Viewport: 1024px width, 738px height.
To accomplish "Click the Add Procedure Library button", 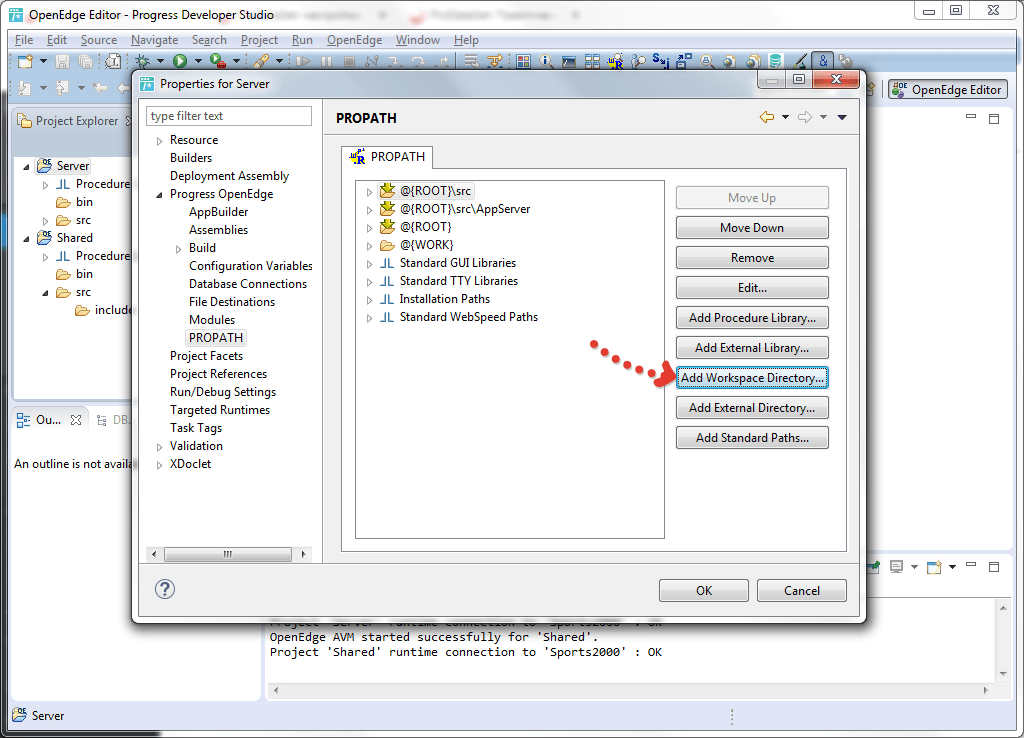I will click(x=752, y=317).
